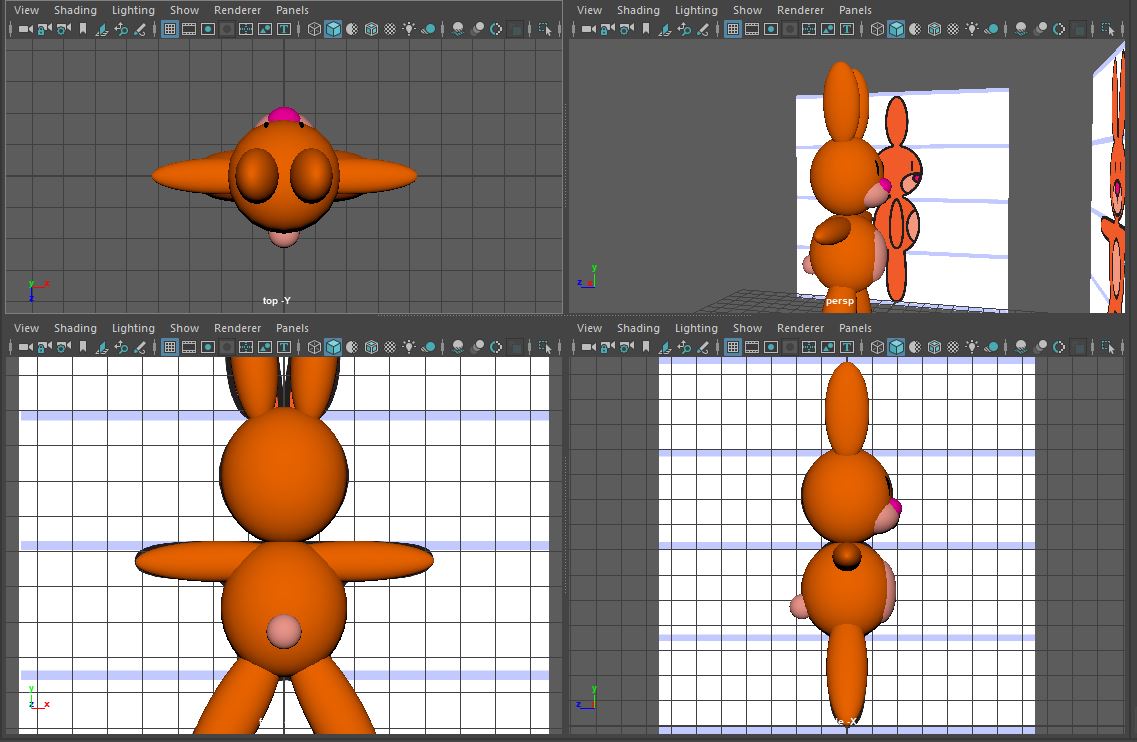Toggle Film Gate in top view panel
Viewport: 1137px width, 742px height.
pyautogui.click(x=189, y=29)
